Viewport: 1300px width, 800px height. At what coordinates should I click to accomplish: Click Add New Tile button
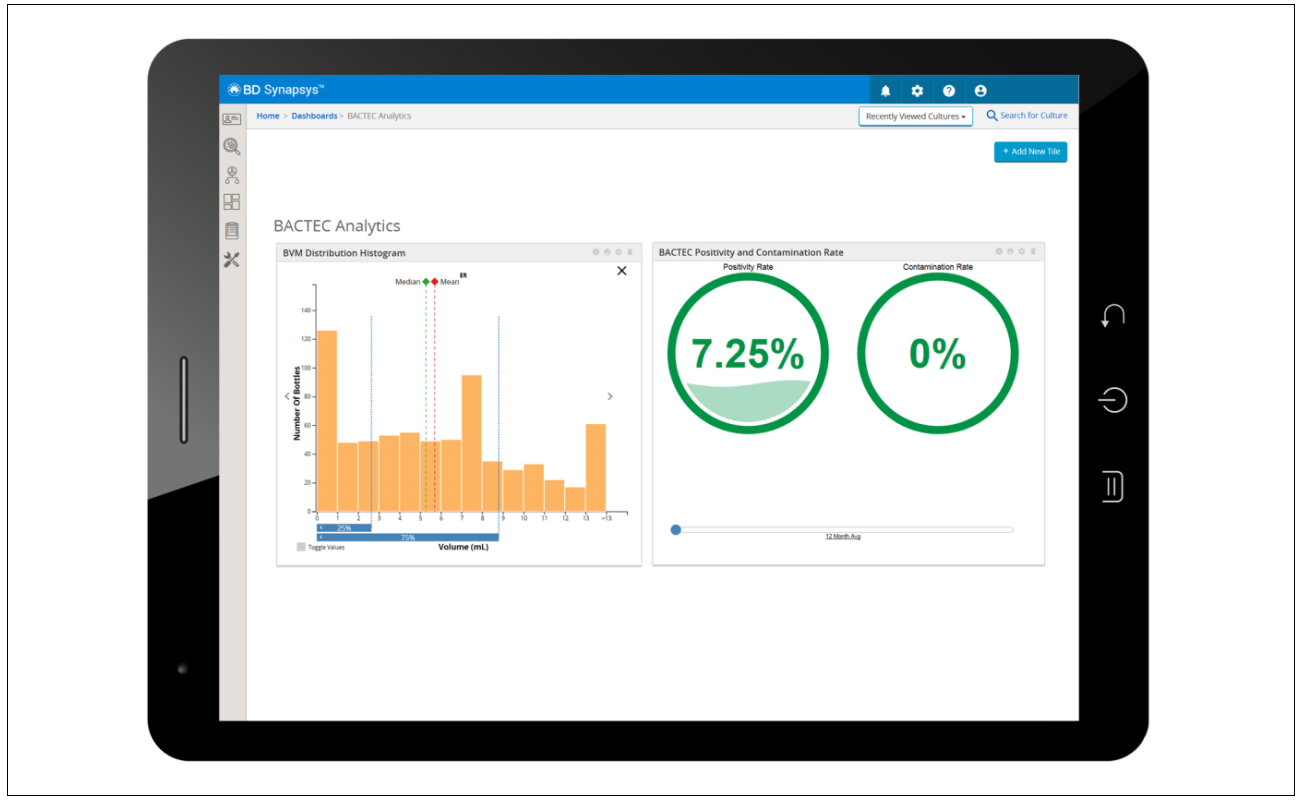tap(1030, 151)
